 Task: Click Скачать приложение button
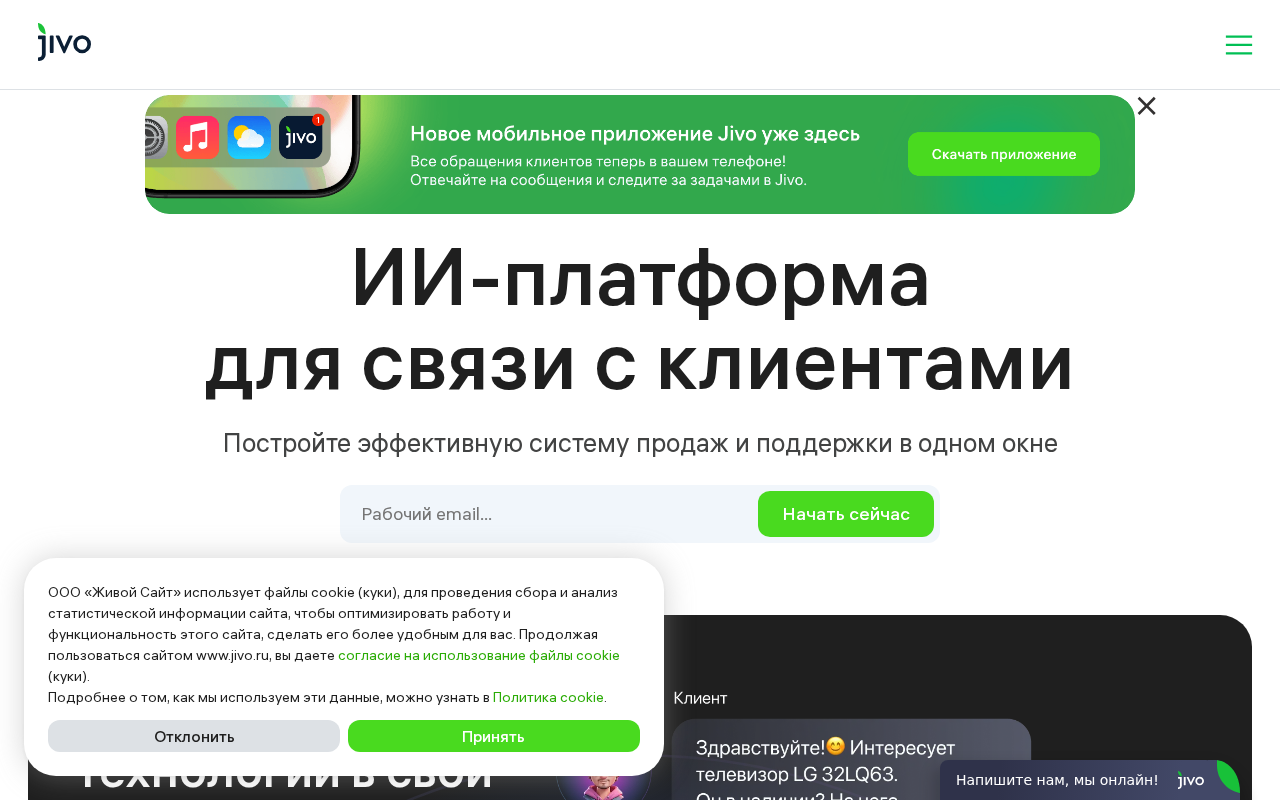tap(1004, 154)
